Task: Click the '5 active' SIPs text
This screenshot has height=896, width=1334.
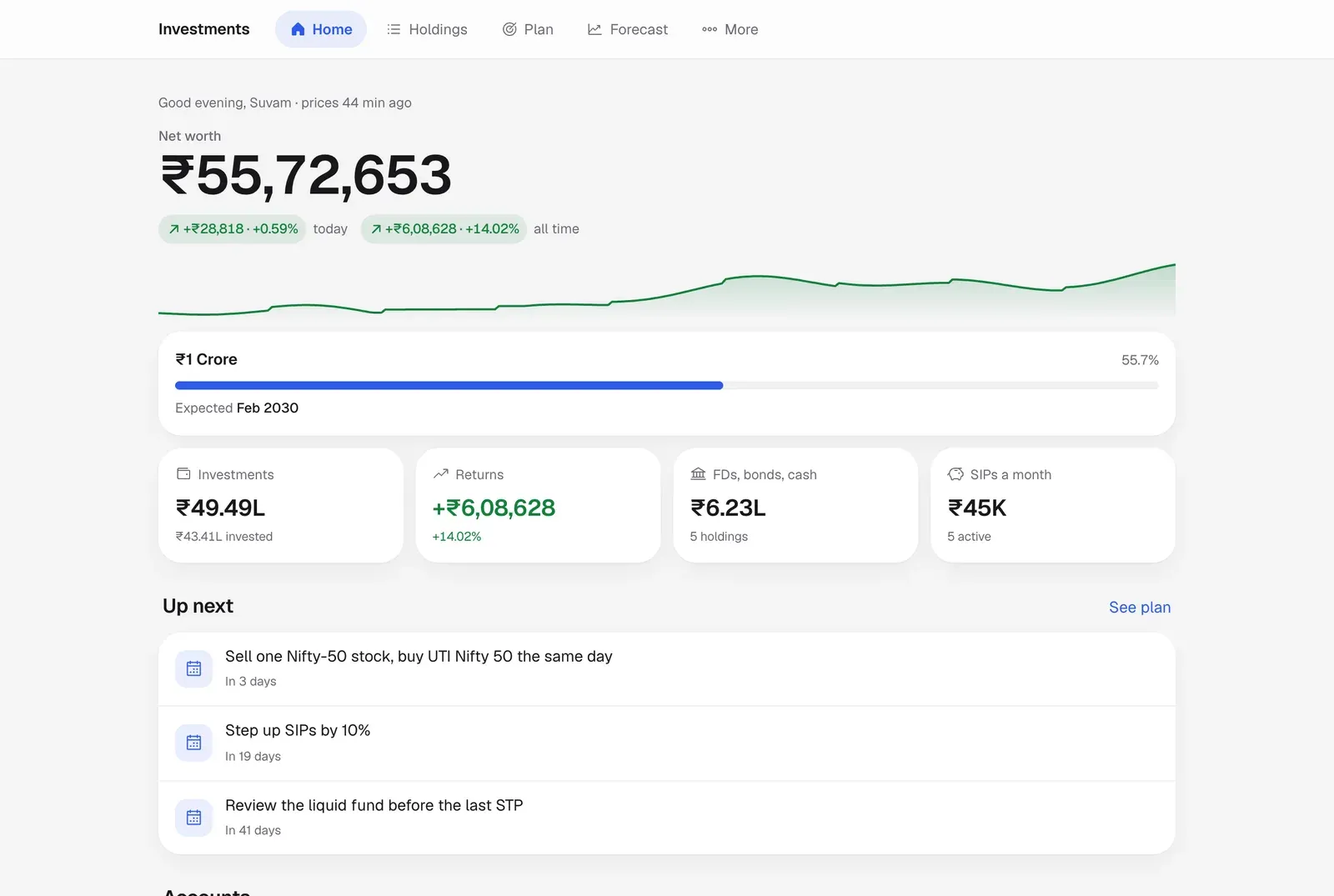Action: pos(969,537)
